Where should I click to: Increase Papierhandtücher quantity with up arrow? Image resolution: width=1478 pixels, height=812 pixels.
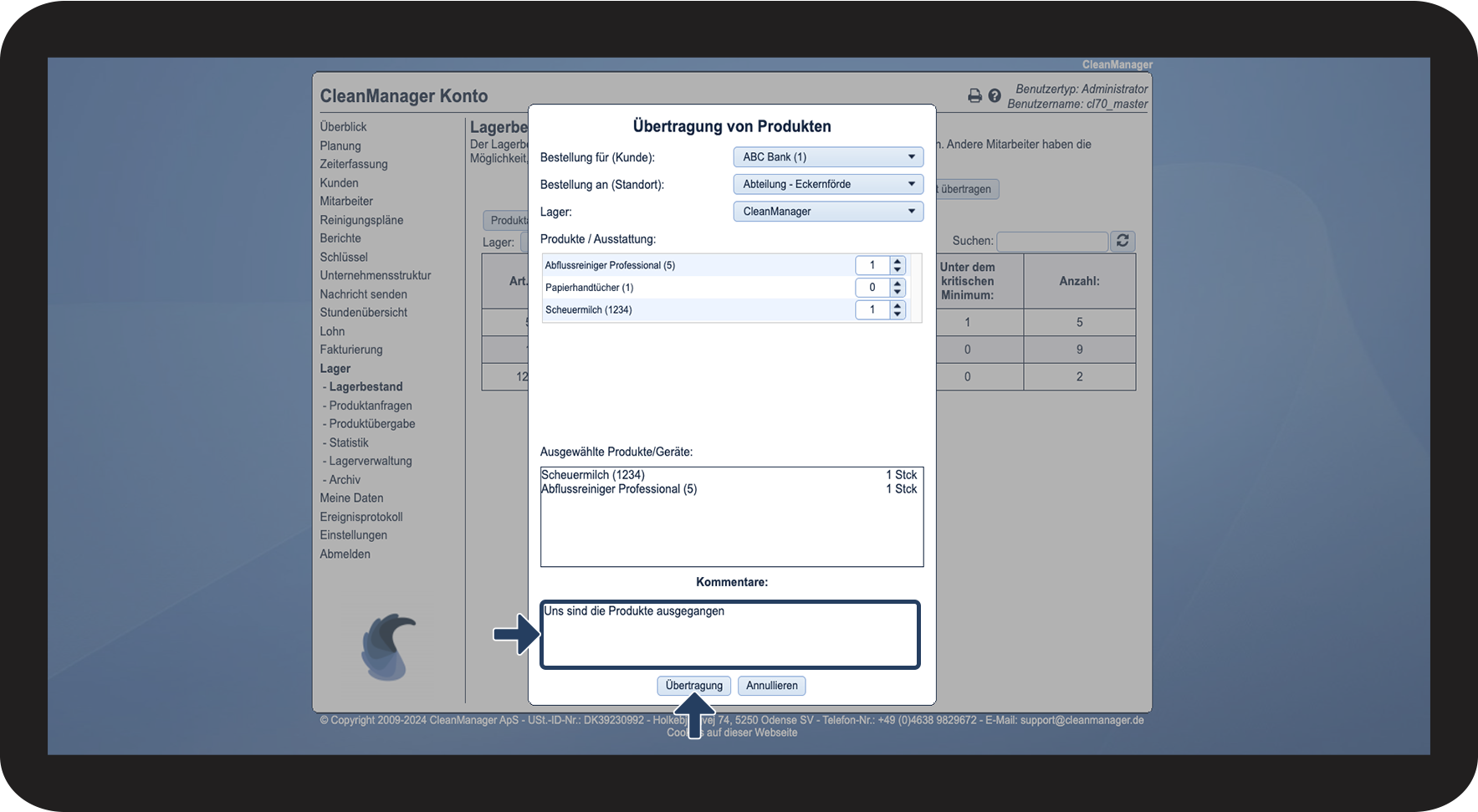point(898,283)
